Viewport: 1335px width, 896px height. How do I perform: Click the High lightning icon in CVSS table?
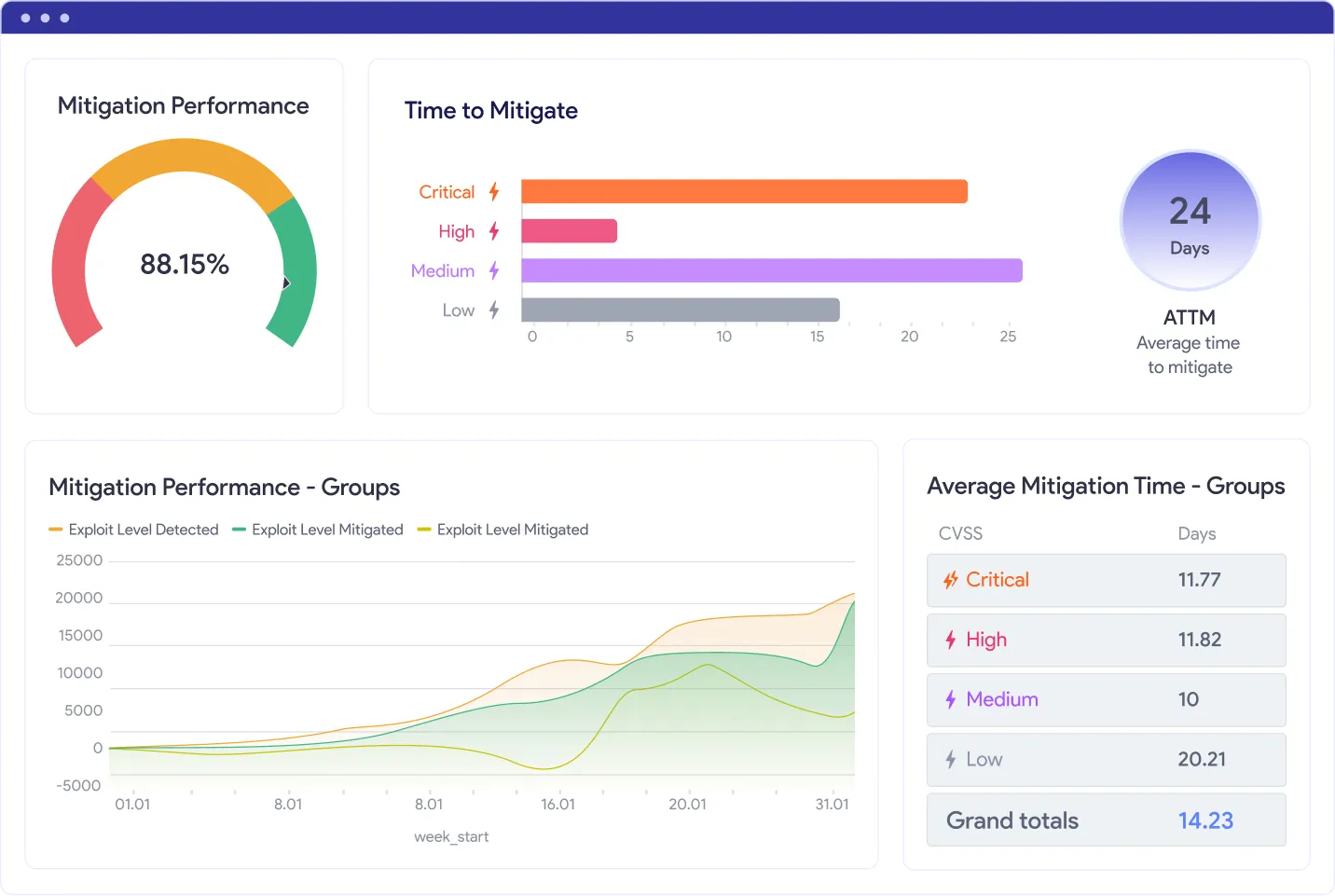(x=951, y=640)
